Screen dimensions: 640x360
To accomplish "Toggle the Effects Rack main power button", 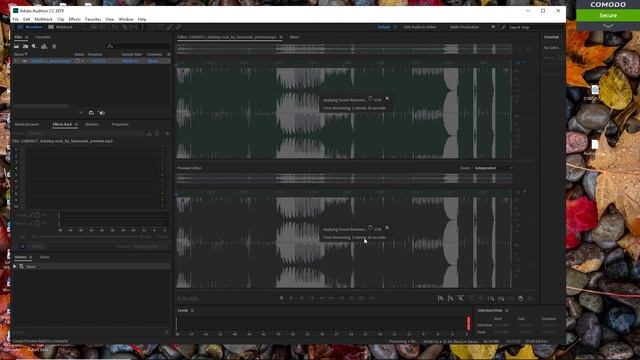I will pos(22,246).
